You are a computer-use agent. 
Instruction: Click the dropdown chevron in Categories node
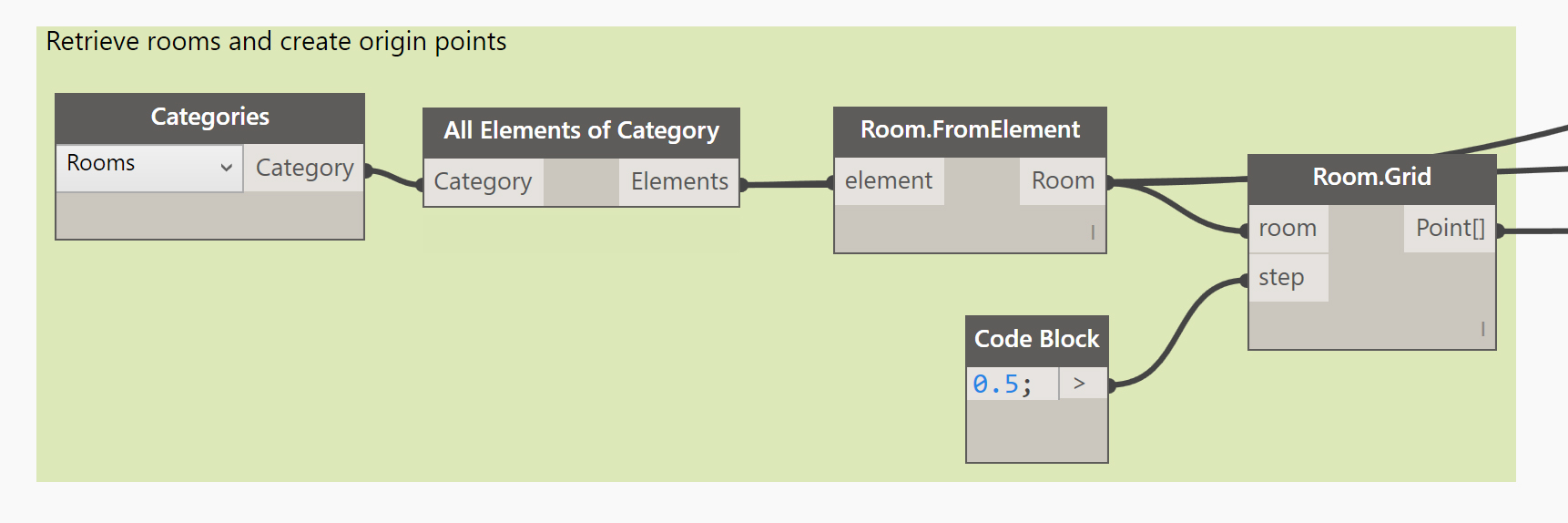click(x=226, y=168)
